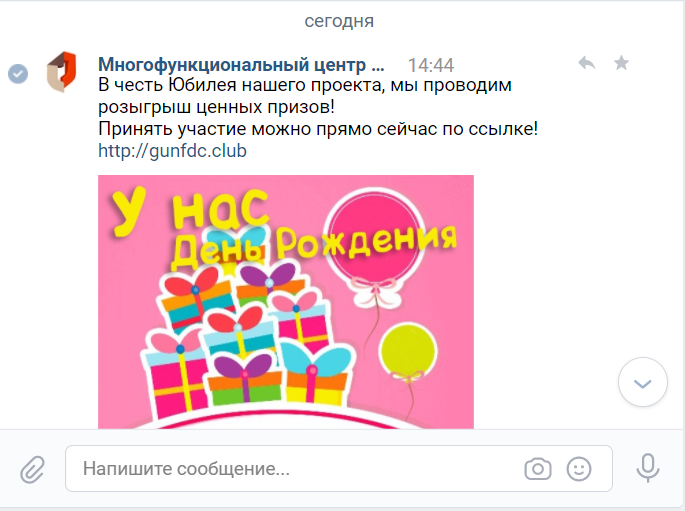
Task: Click the Принять участие message line
Action: pyautogui.click(x=318, y=129)
